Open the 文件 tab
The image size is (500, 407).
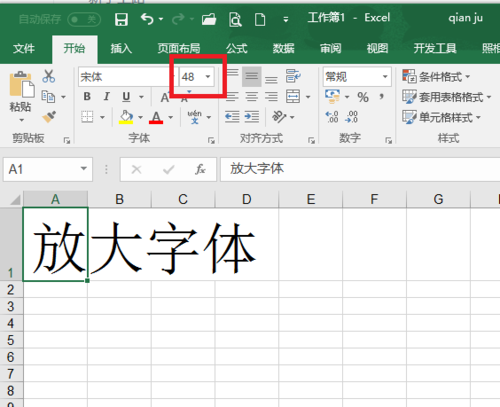24,49
